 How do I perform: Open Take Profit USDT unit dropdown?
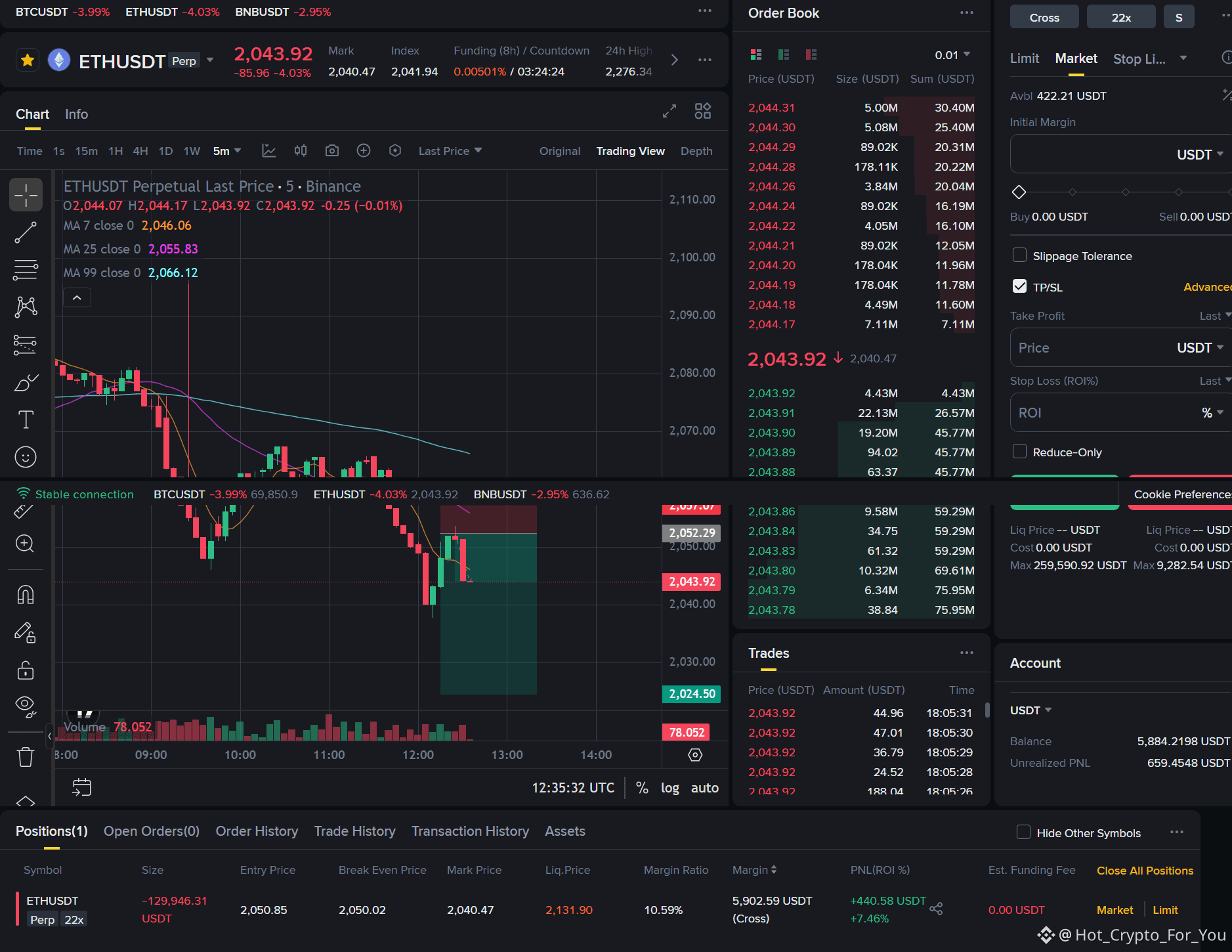click(x=1200, y=347)
